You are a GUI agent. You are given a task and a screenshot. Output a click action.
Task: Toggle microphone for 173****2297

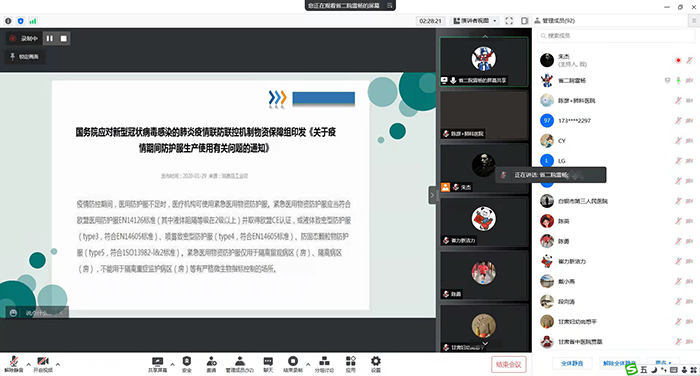pos(678,121)
